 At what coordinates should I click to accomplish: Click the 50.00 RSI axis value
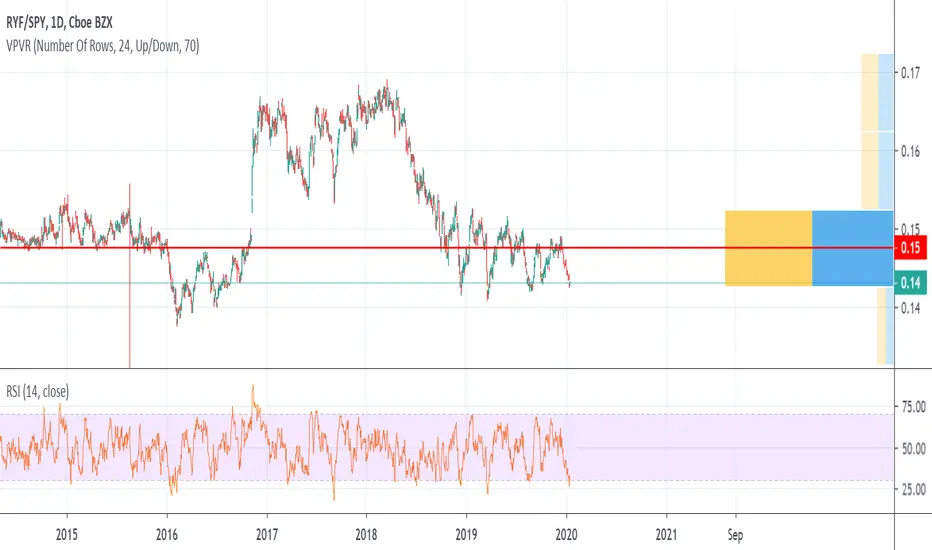(914, 448)
